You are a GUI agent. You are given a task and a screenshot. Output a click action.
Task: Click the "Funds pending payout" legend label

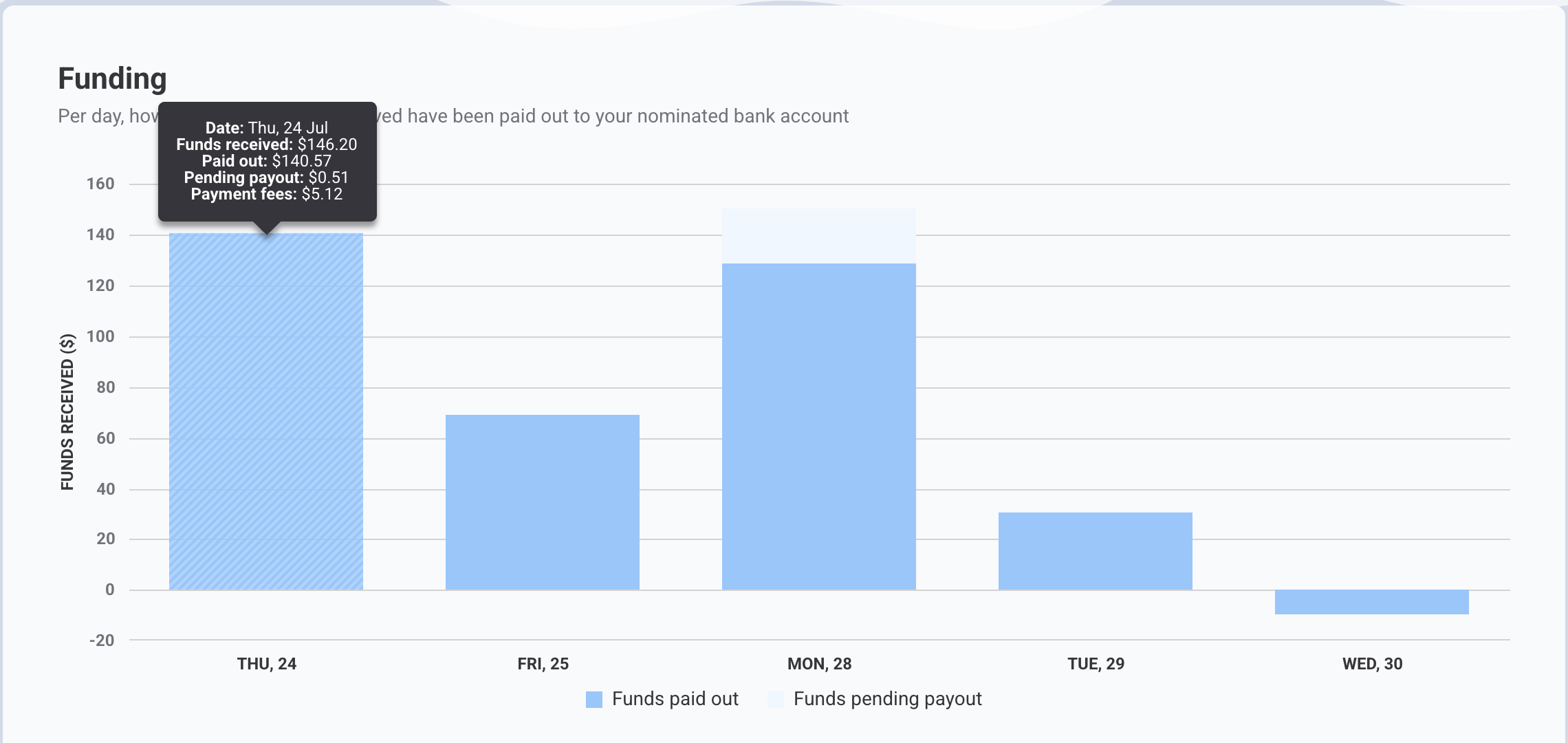coord(887,699)
